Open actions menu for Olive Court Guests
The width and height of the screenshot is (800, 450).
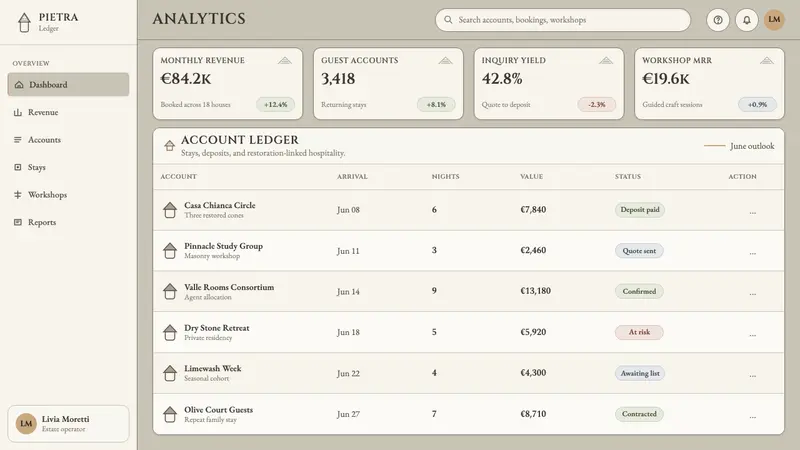point(753,416)
